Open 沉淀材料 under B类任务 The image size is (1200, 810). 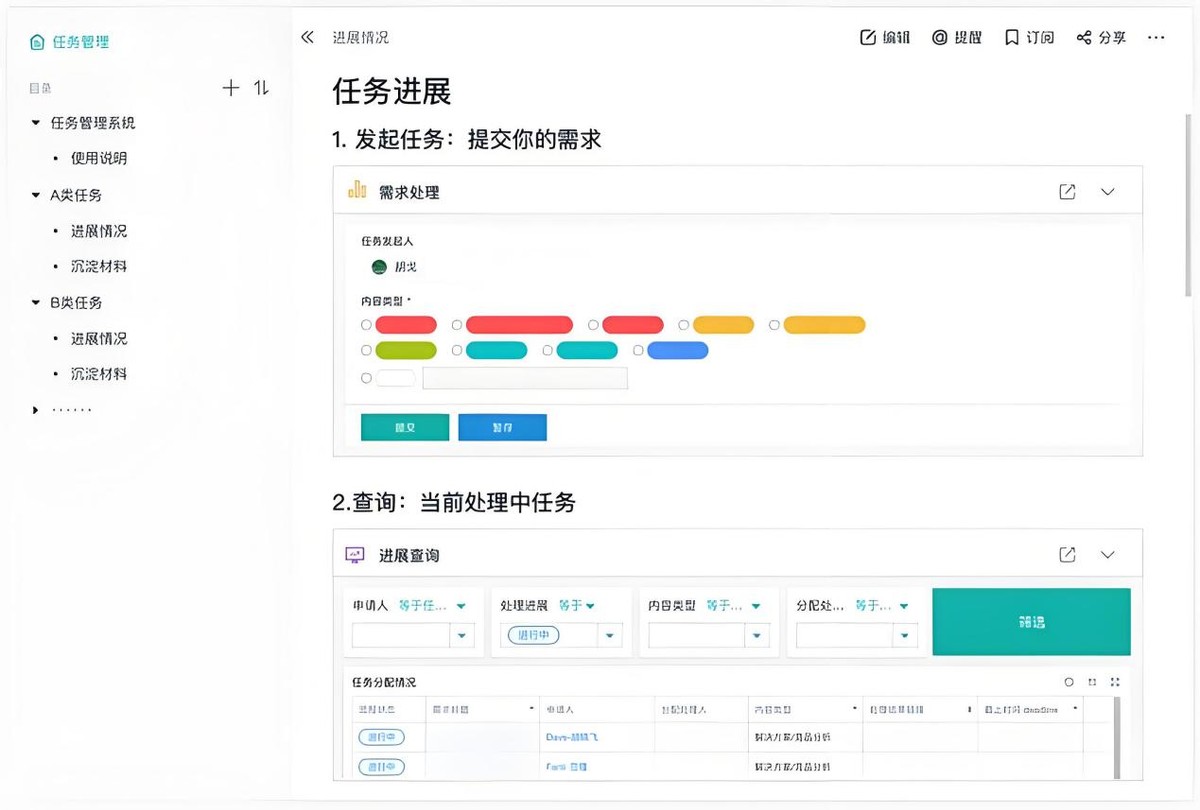(98, 374)
